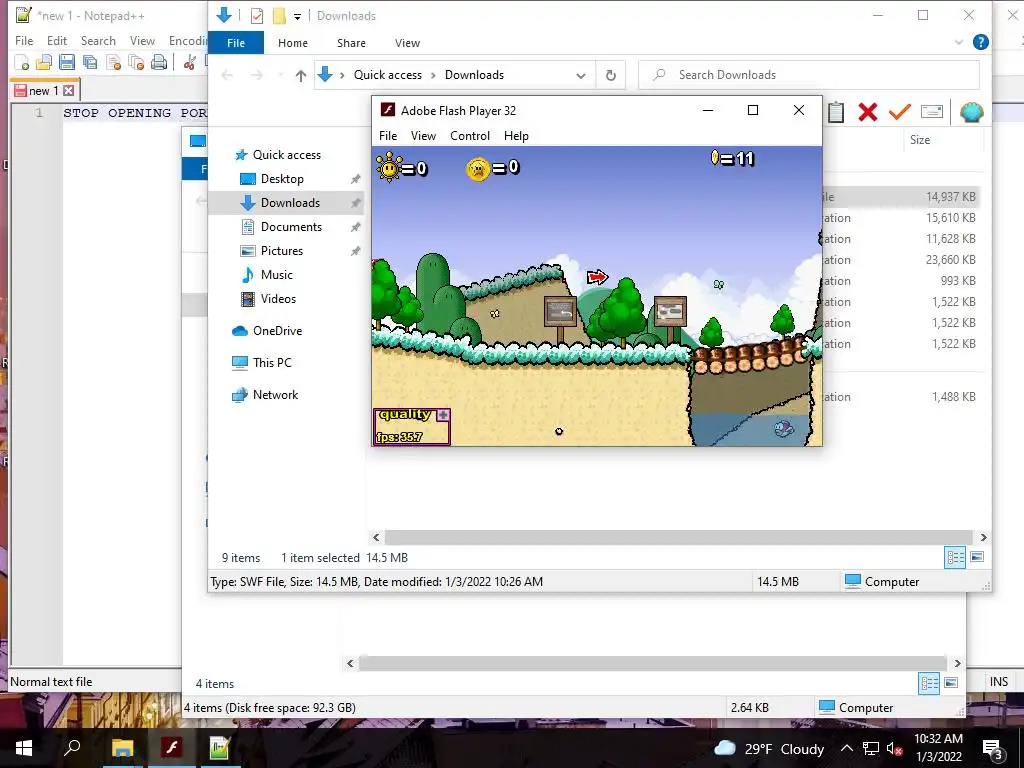Select This PC in the navigation pane
This screenshot has height=768, width=1024.
pyautogui.click(x=272, y=363)
